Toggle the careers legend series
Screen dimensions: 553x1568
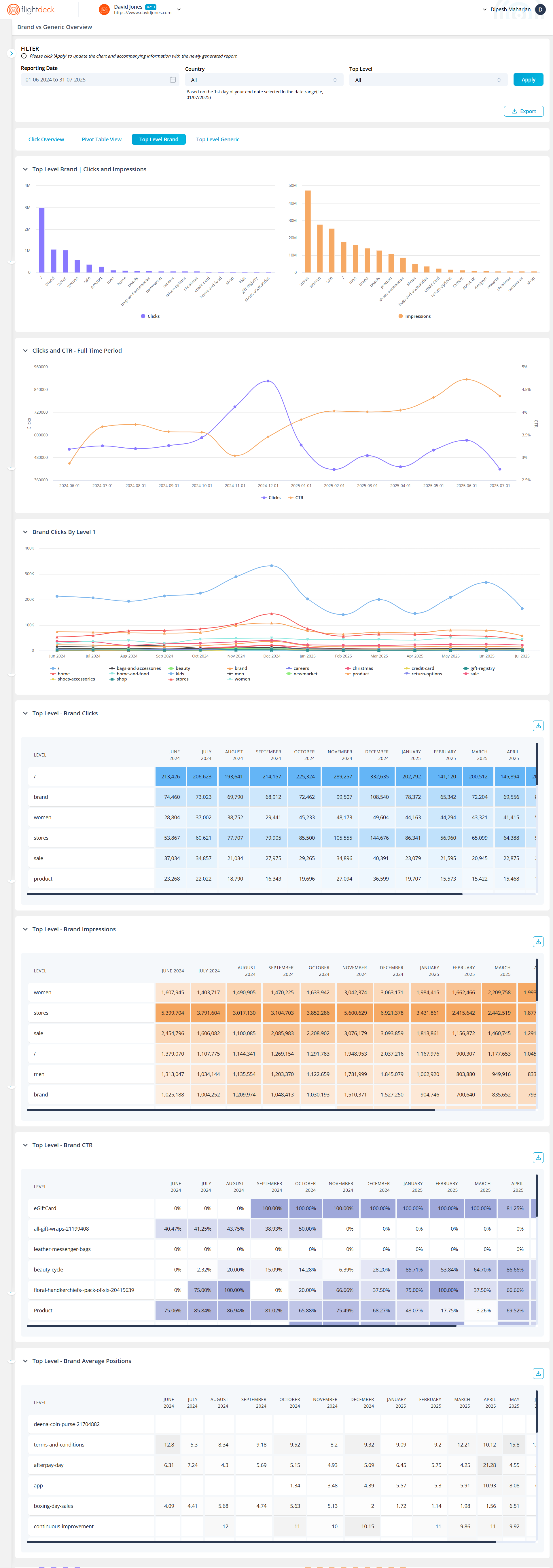pos(298,668)
